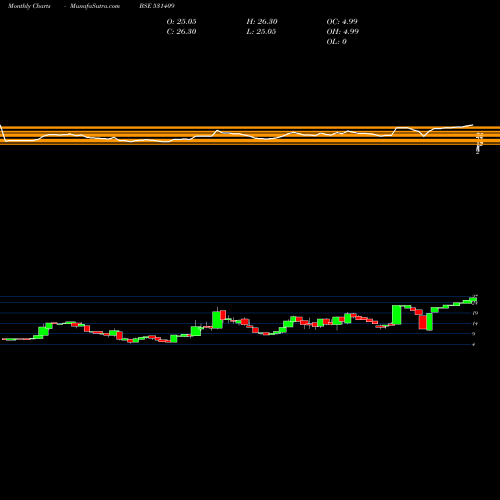
Task: Click the high price value 'H: 26.30'
Action: tap(262, 22)
